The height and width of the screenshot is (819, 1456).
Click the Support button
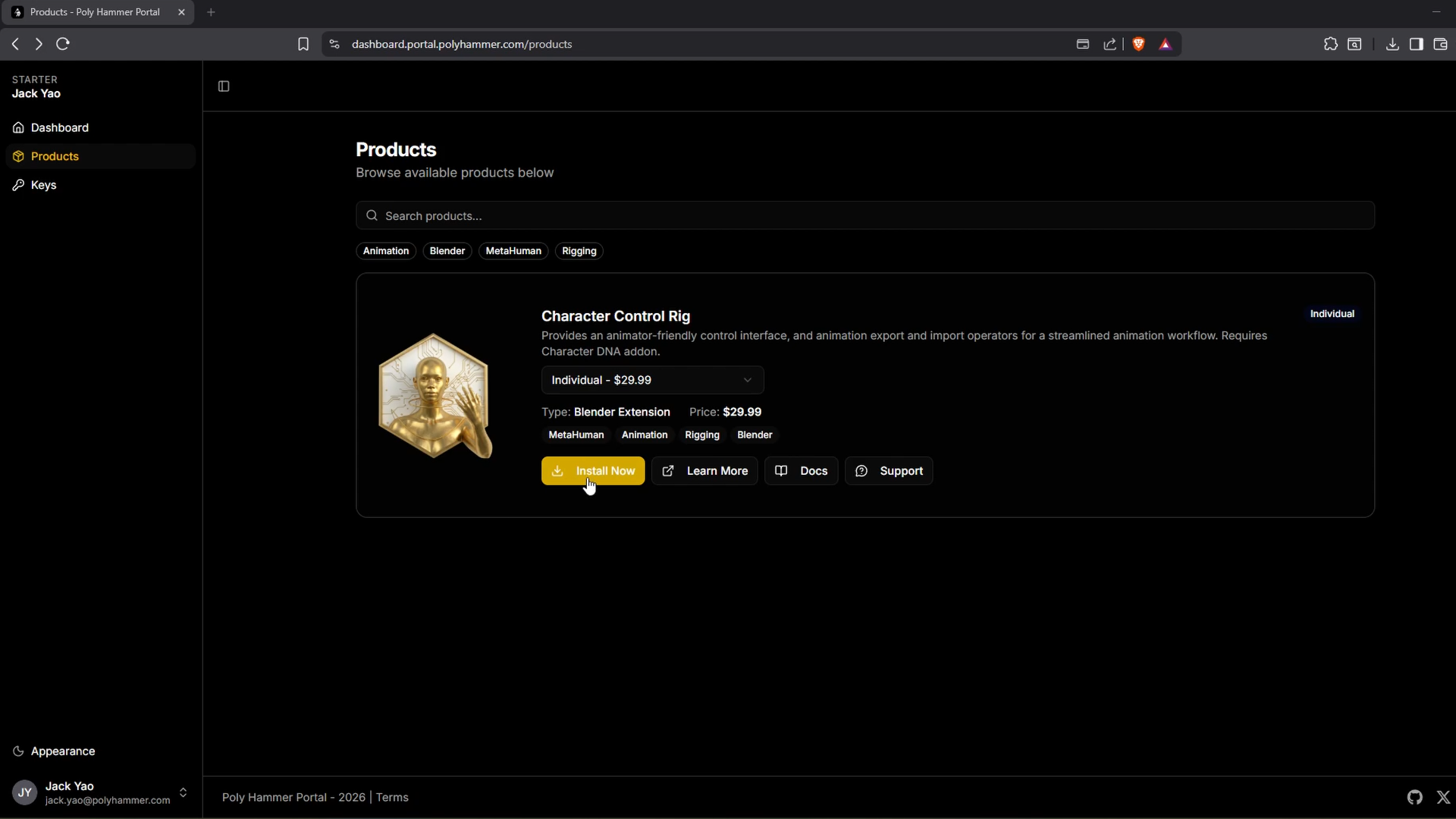pos(889,471)
